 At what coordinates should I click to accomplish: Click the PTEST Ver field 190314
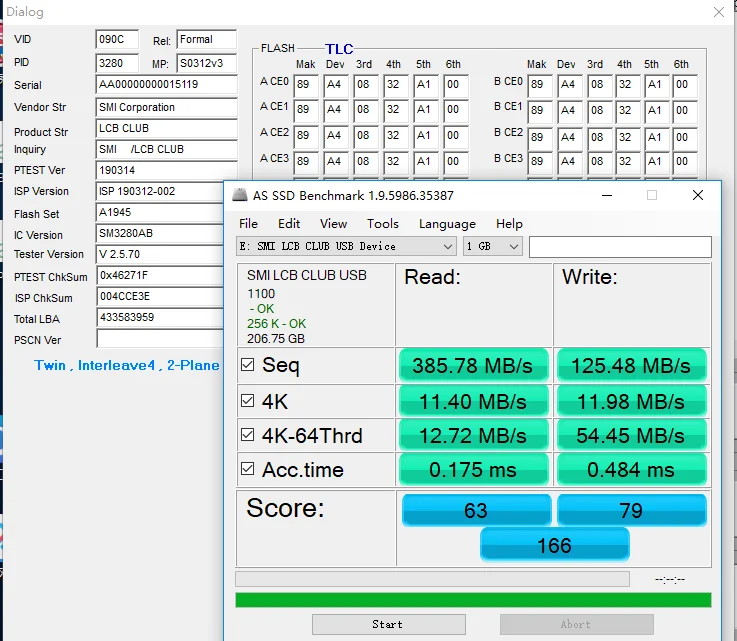166,170
